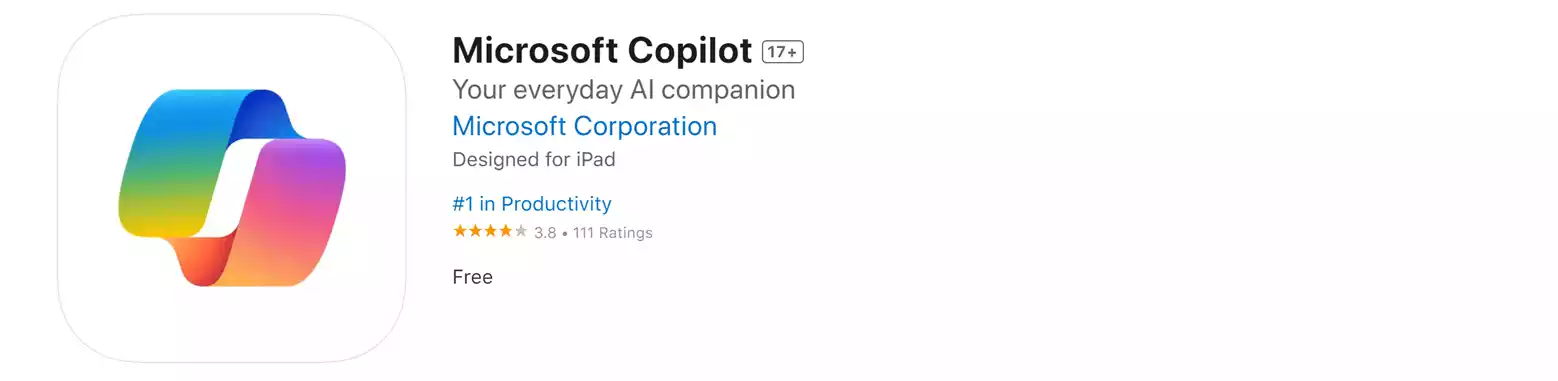
Task: Click the bullet separator before 111 Ratings
Action: (565, 233)
